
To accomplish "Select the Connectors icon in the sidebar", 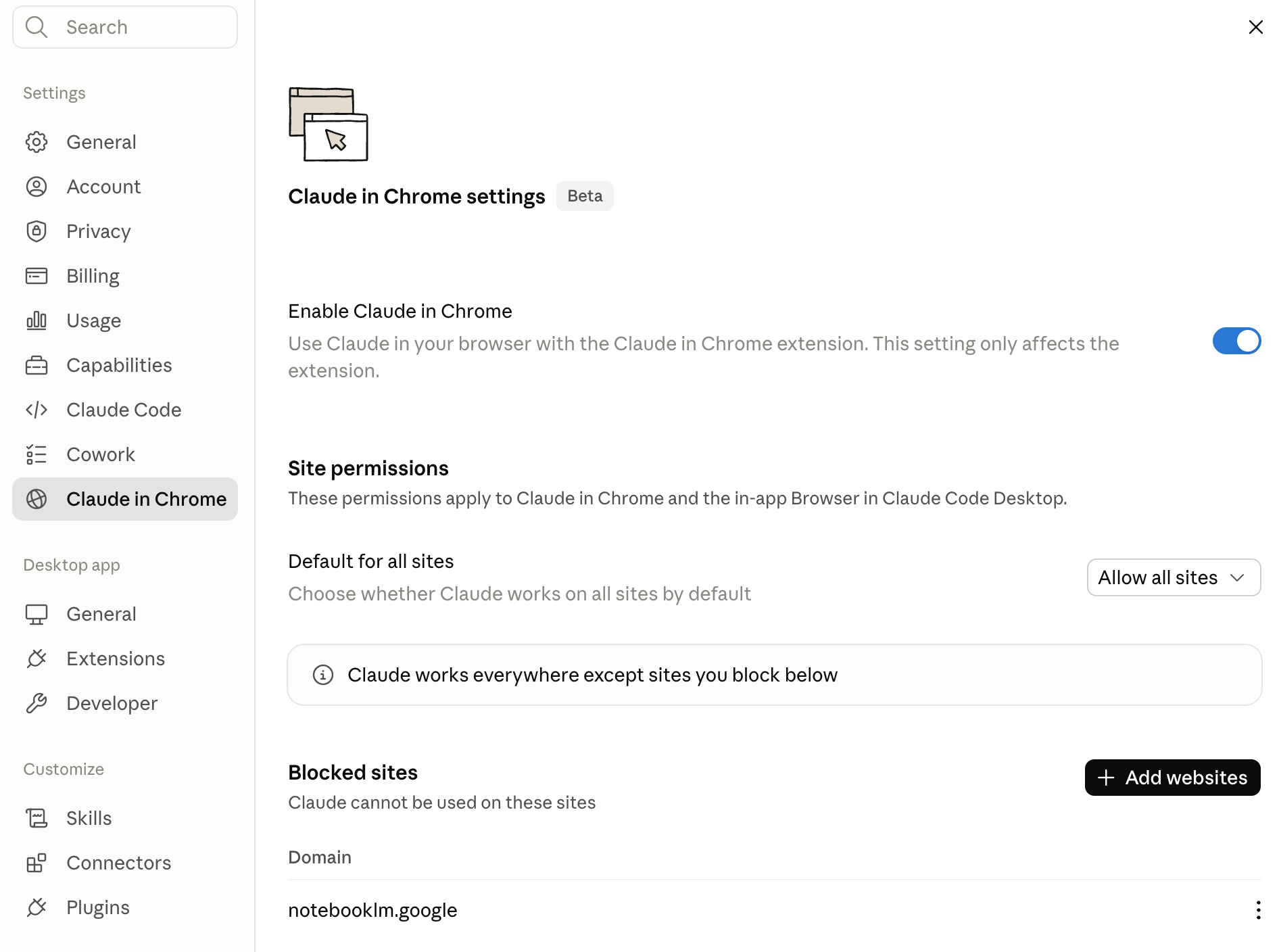I will (x=37, y=863).
